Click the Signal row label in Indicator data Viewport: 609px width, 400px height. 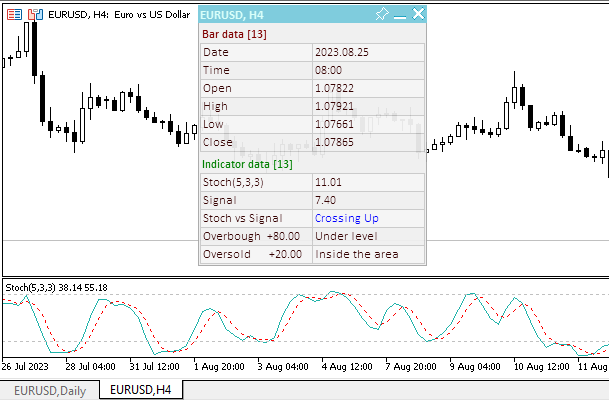click(219, 200)
